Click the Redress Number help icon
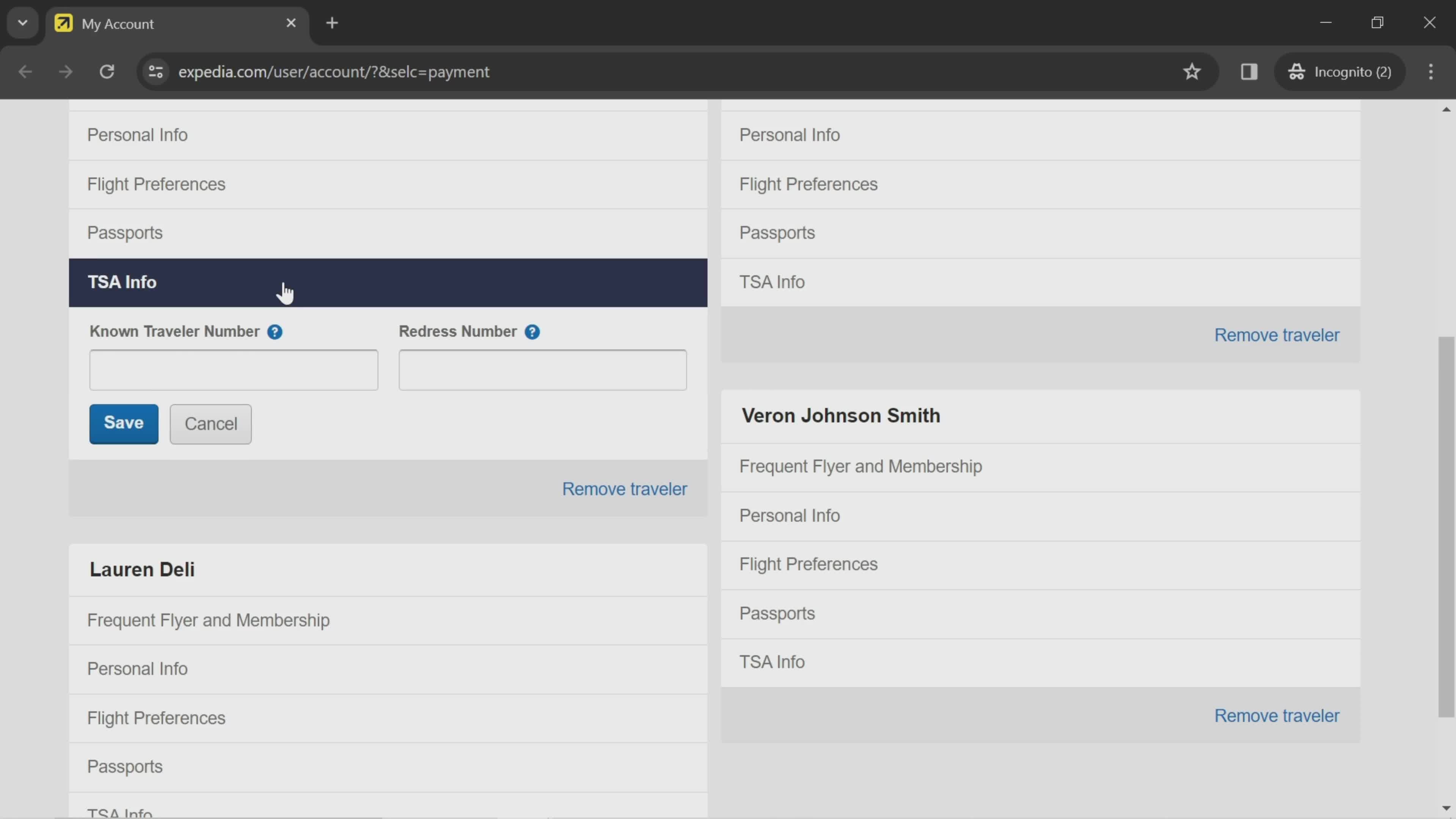The width and height of the screenshot is (1456, 819). point(532,331)
